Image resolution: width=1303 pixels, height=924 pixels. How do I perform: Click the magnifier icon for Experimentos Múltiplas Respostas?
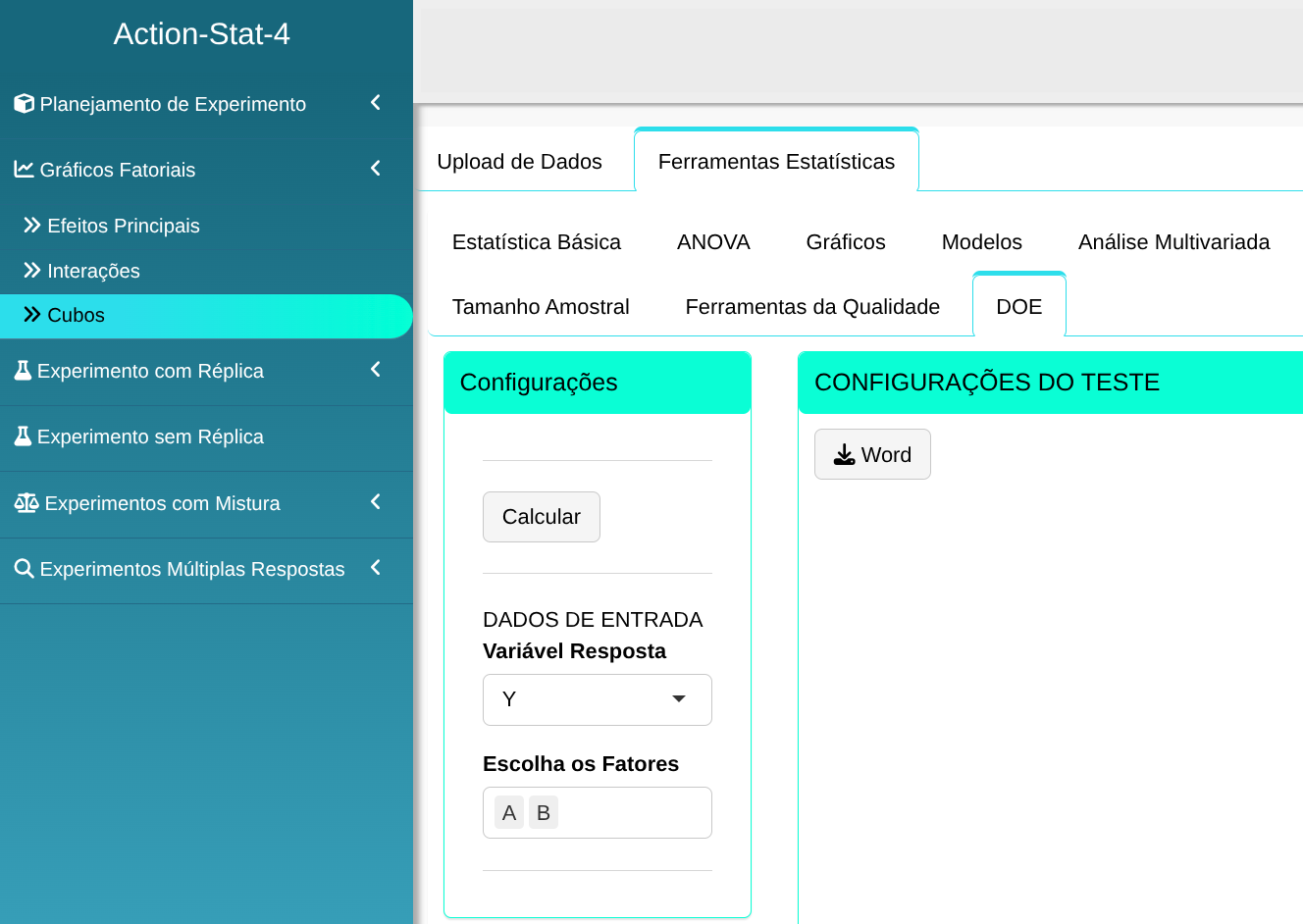pyautogui.click(x=24, y=569)
